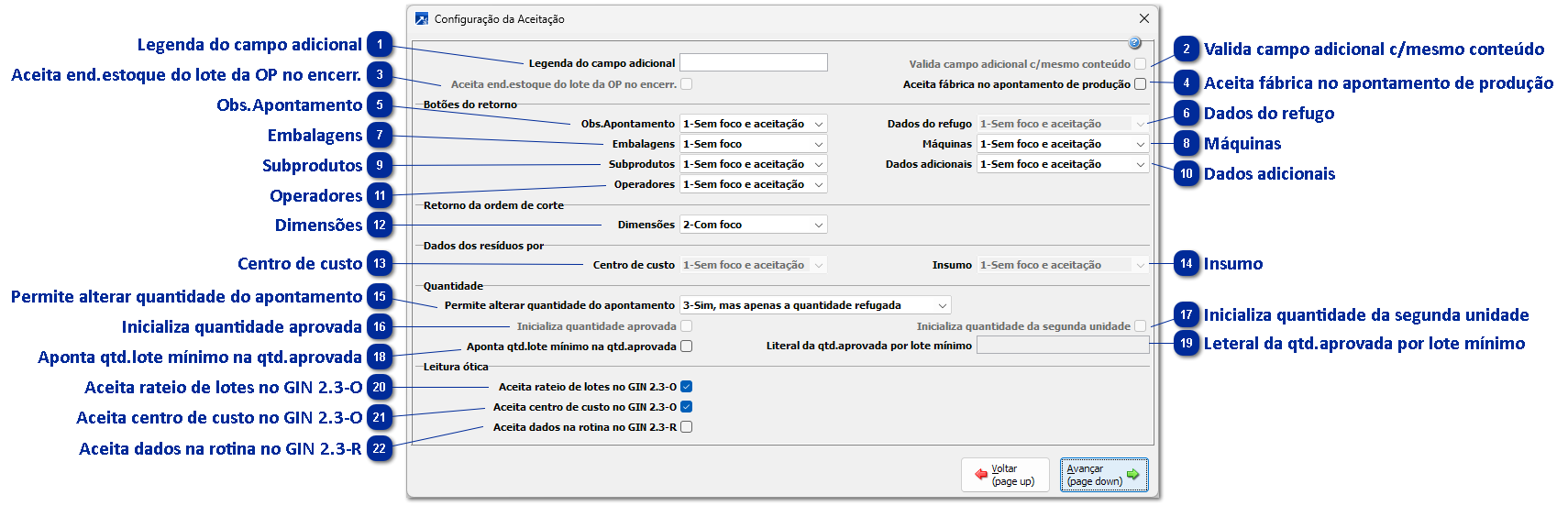Click the Legenda do campo adicional text field
This screenshot has height=506, width=1568.
click(753, 63)
